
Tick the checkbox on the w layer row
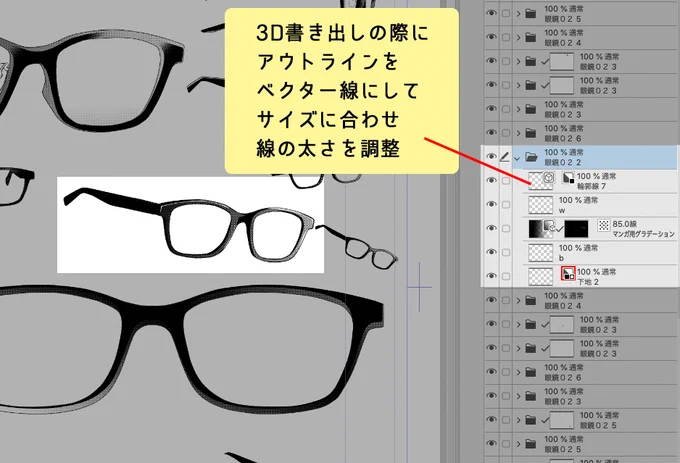point(506,204)
